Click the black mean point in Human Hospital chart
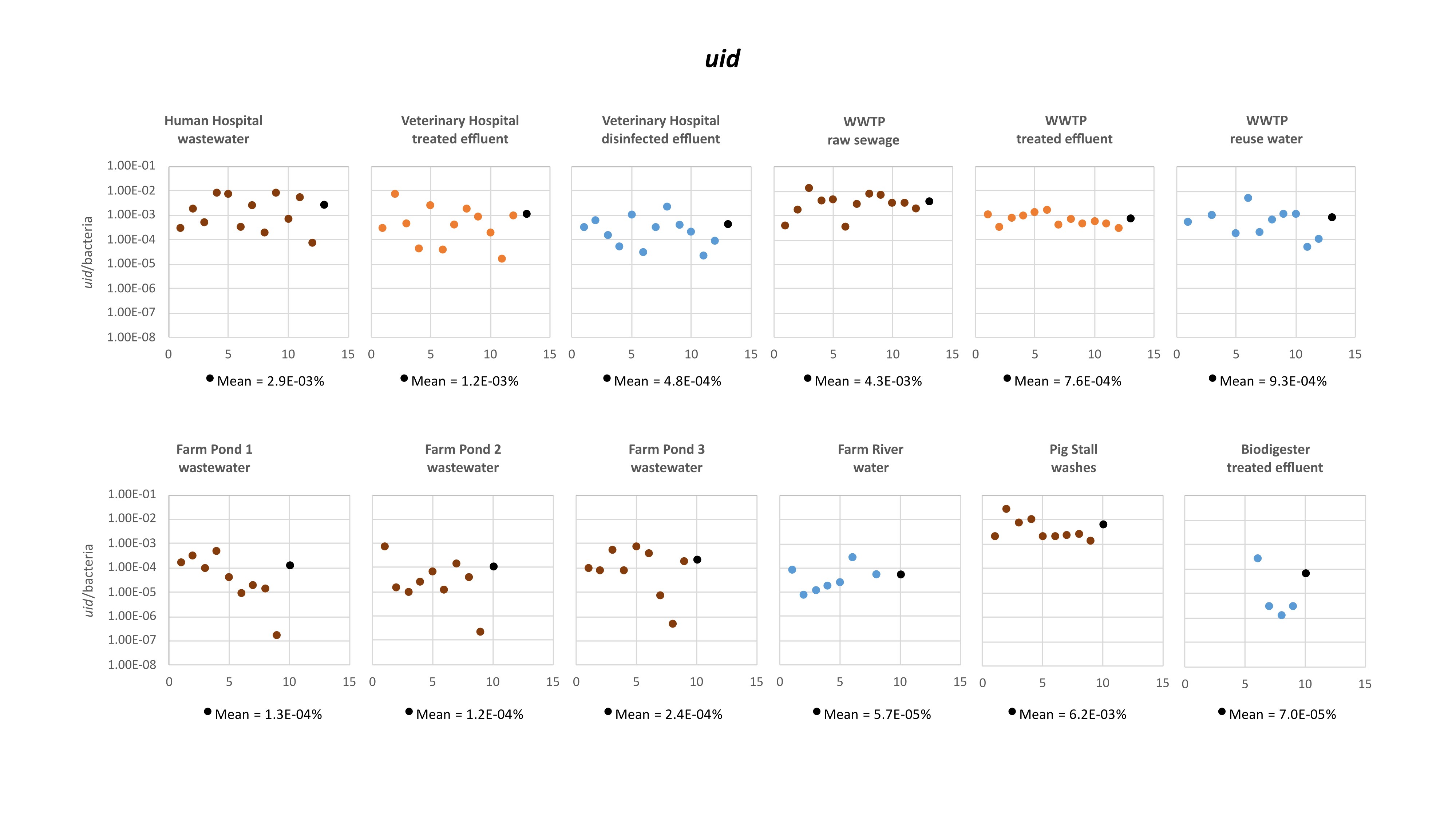Screen dimensions: 1456x819 (x=324, y=205)
